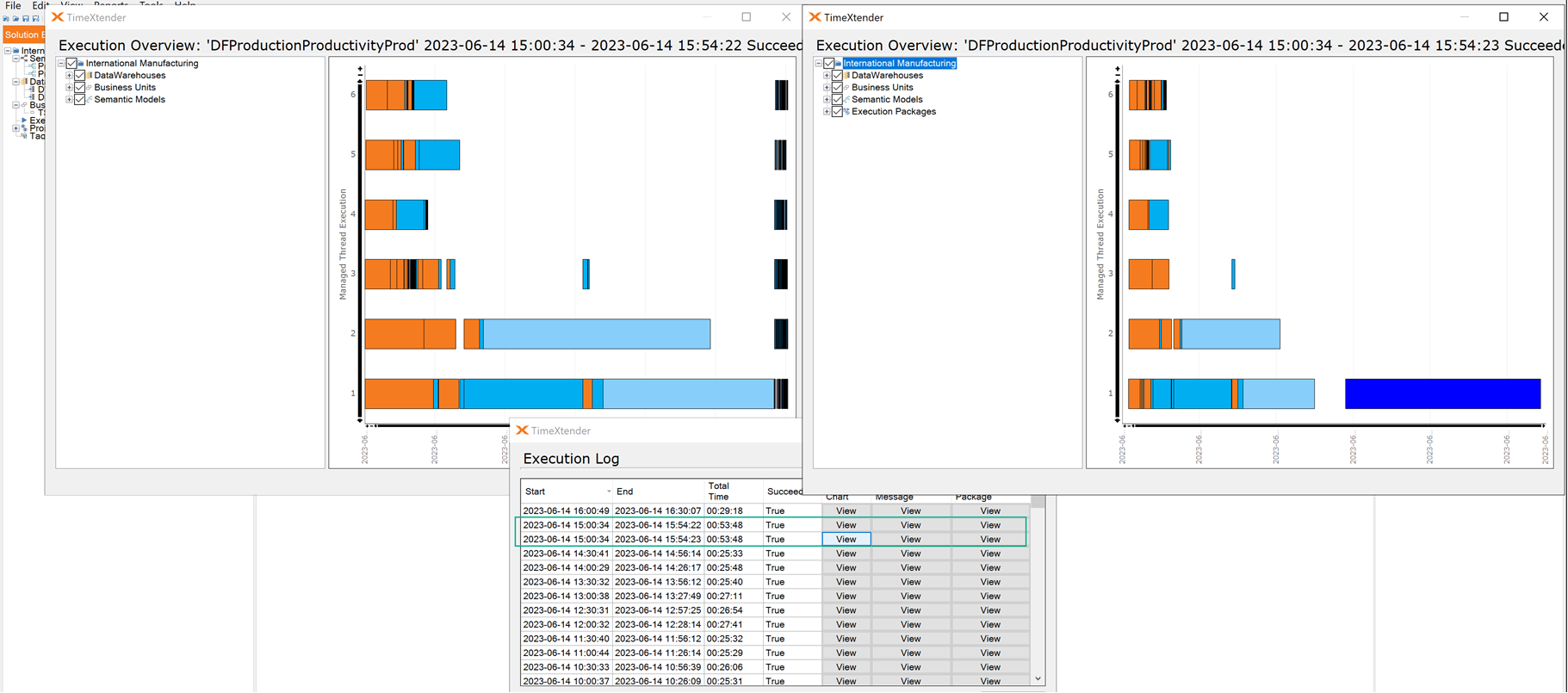Open the partially hidden Edit menu
The width and height of the screenshot is (1568, 693).
click(40, 5)
